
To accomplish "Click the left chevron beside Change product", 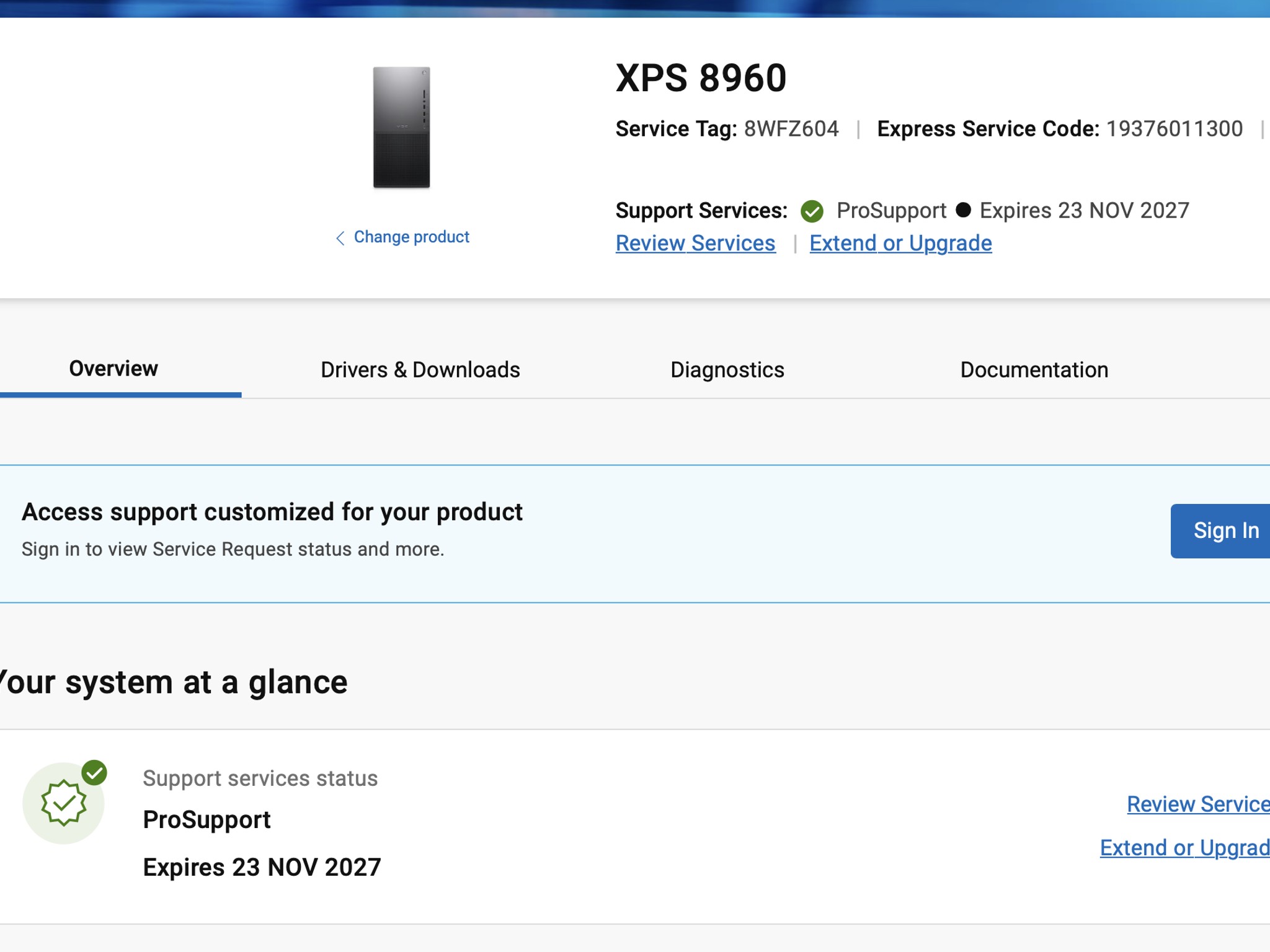I will [340, 238].
